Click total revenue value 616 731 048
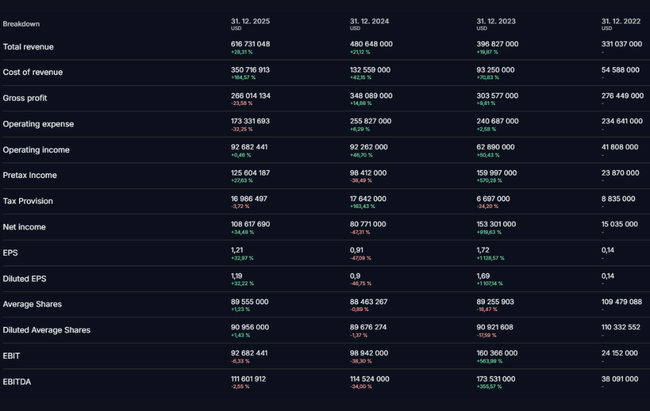This screenshot has width=650, height=411. coord(250,44)
